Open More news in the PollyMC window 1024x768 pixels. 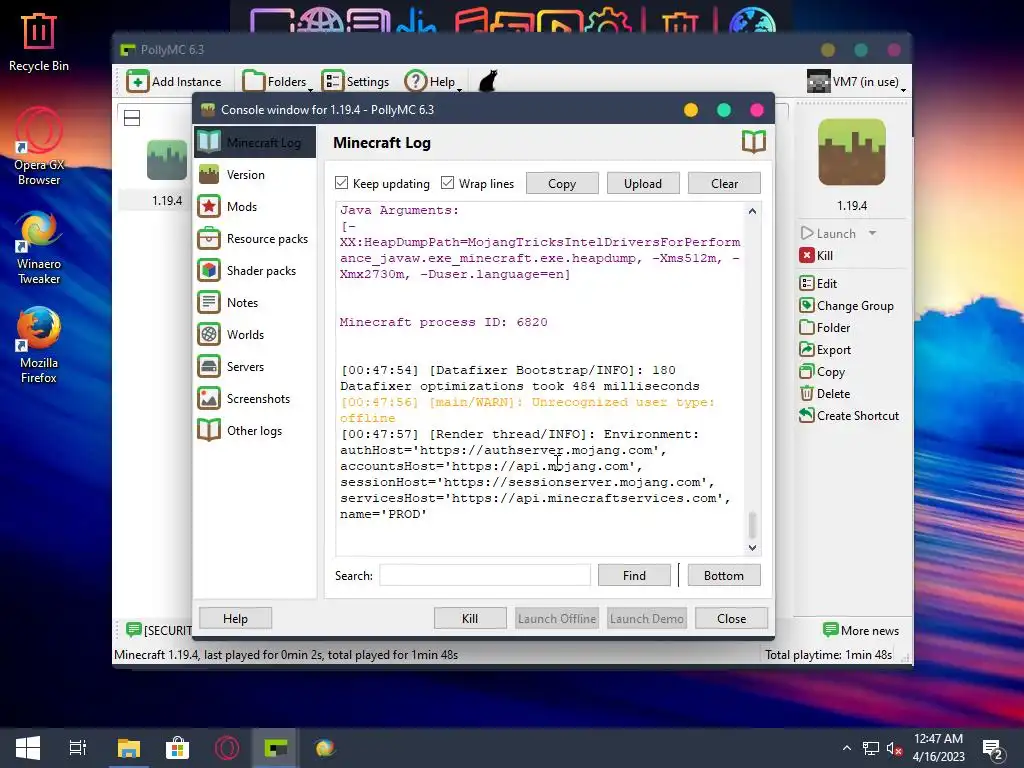(861, 630)
